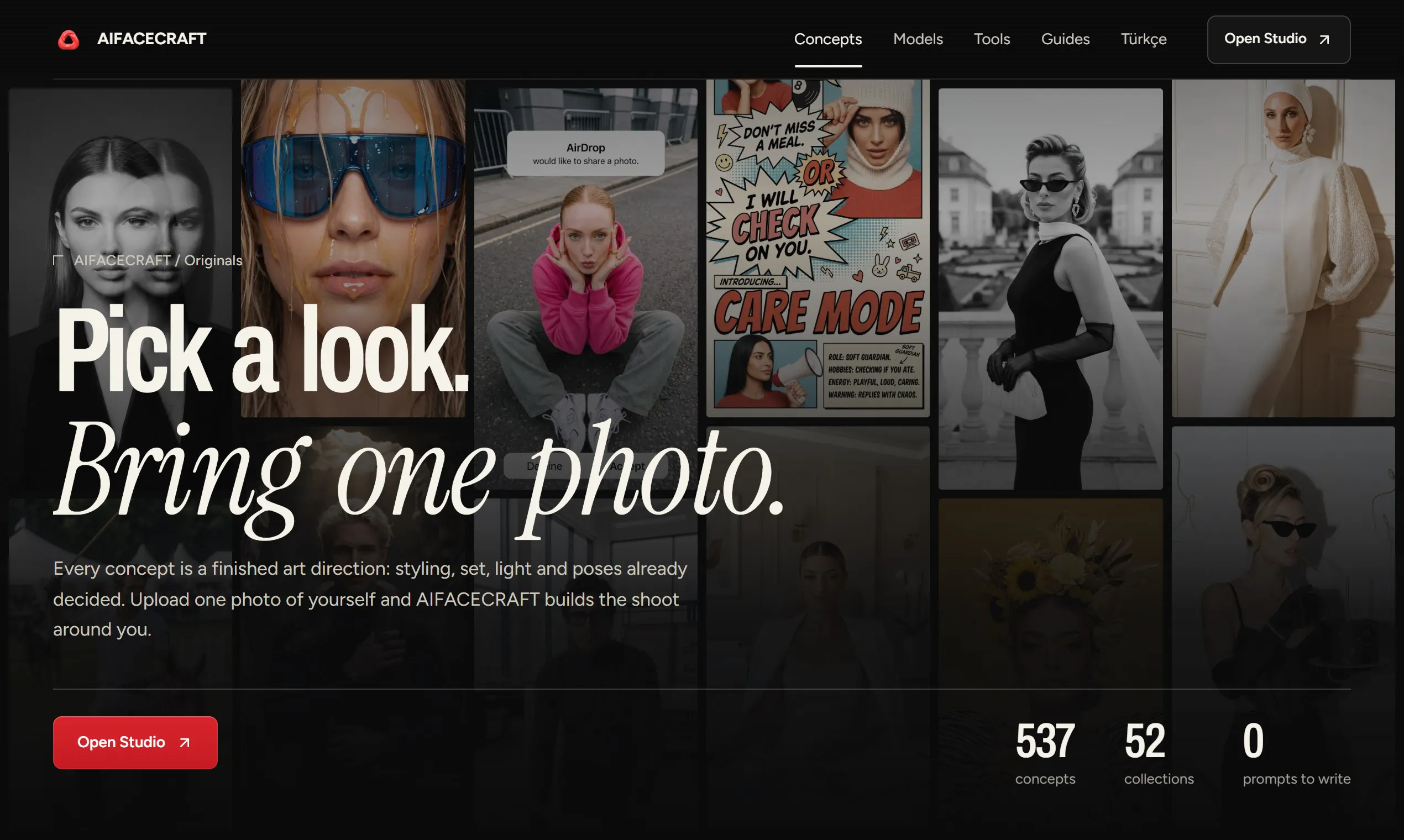Click the '537' concepts count

(x=1045, y=741)
